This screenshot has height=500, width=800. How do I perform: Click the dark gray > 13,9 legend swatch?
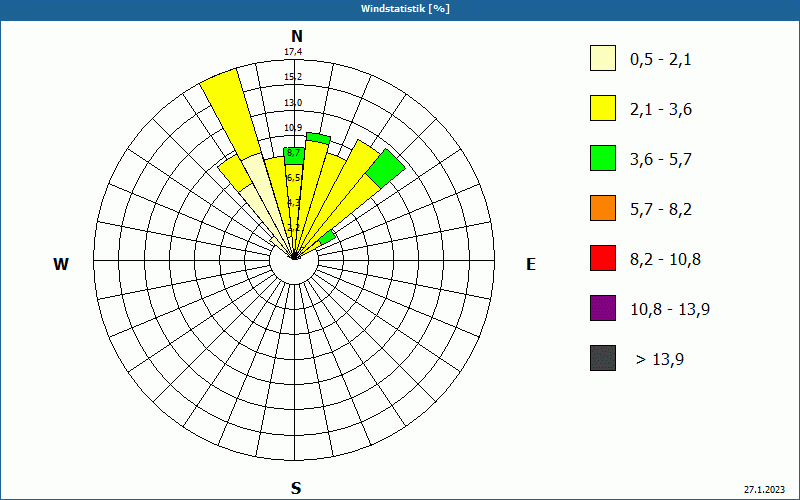pyautogui.click(x=603, y=358)
